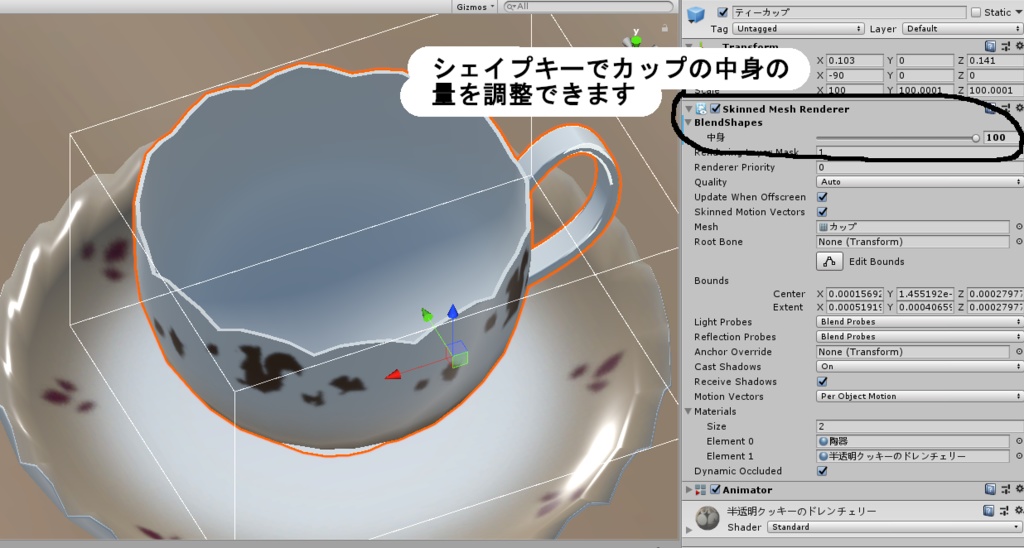Uncheck Receive Shadows
Screen dimensions: 1024x548
(822, 381)
